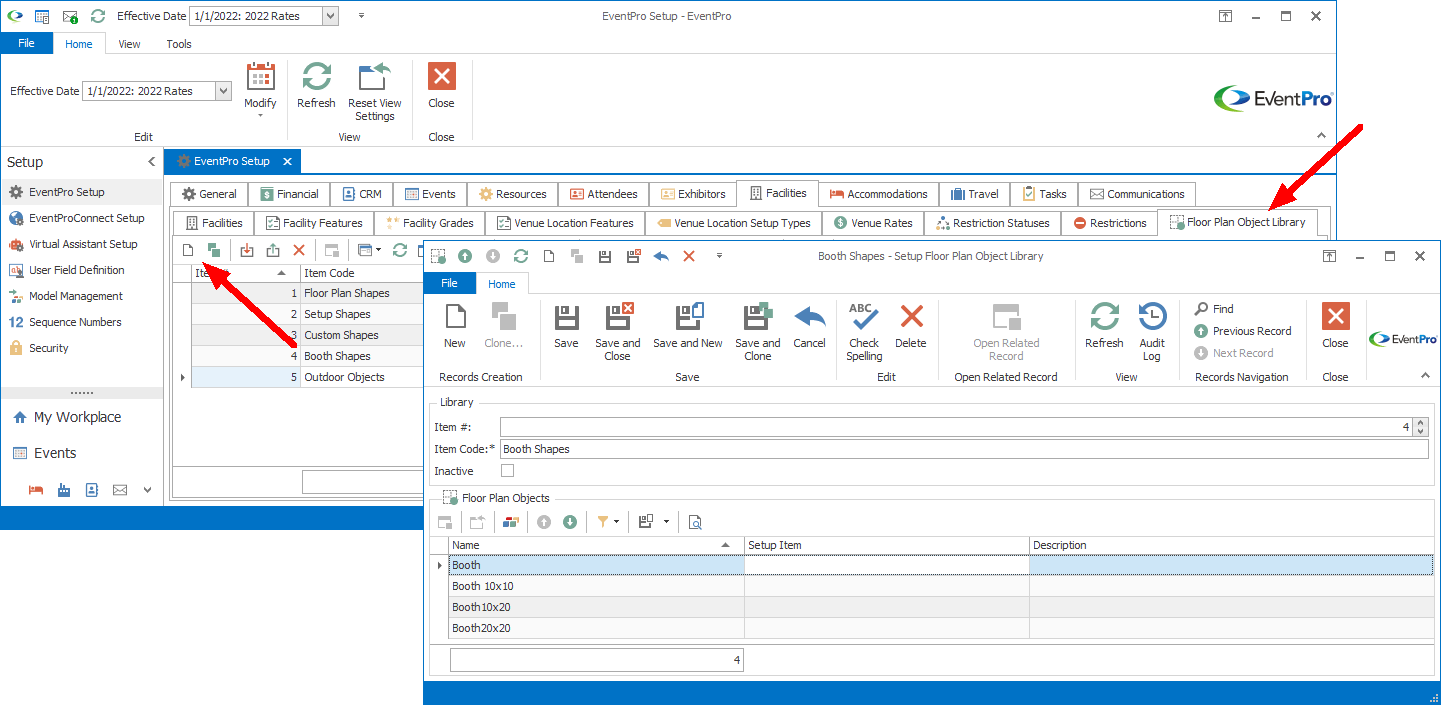
Task: Click Cancel in the Booth Shapes ribbon
Action: click(x=809, y=326)
